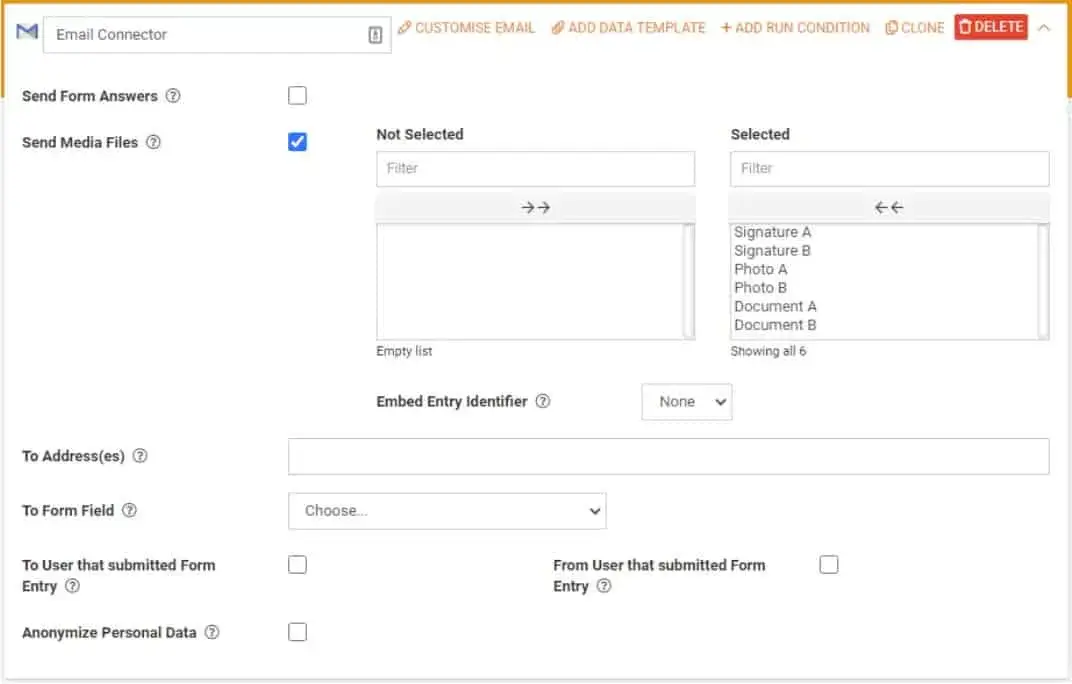The image size is (1072, 684).
Task: Select Photo A in Selected list
Action: tap(761, 269)
